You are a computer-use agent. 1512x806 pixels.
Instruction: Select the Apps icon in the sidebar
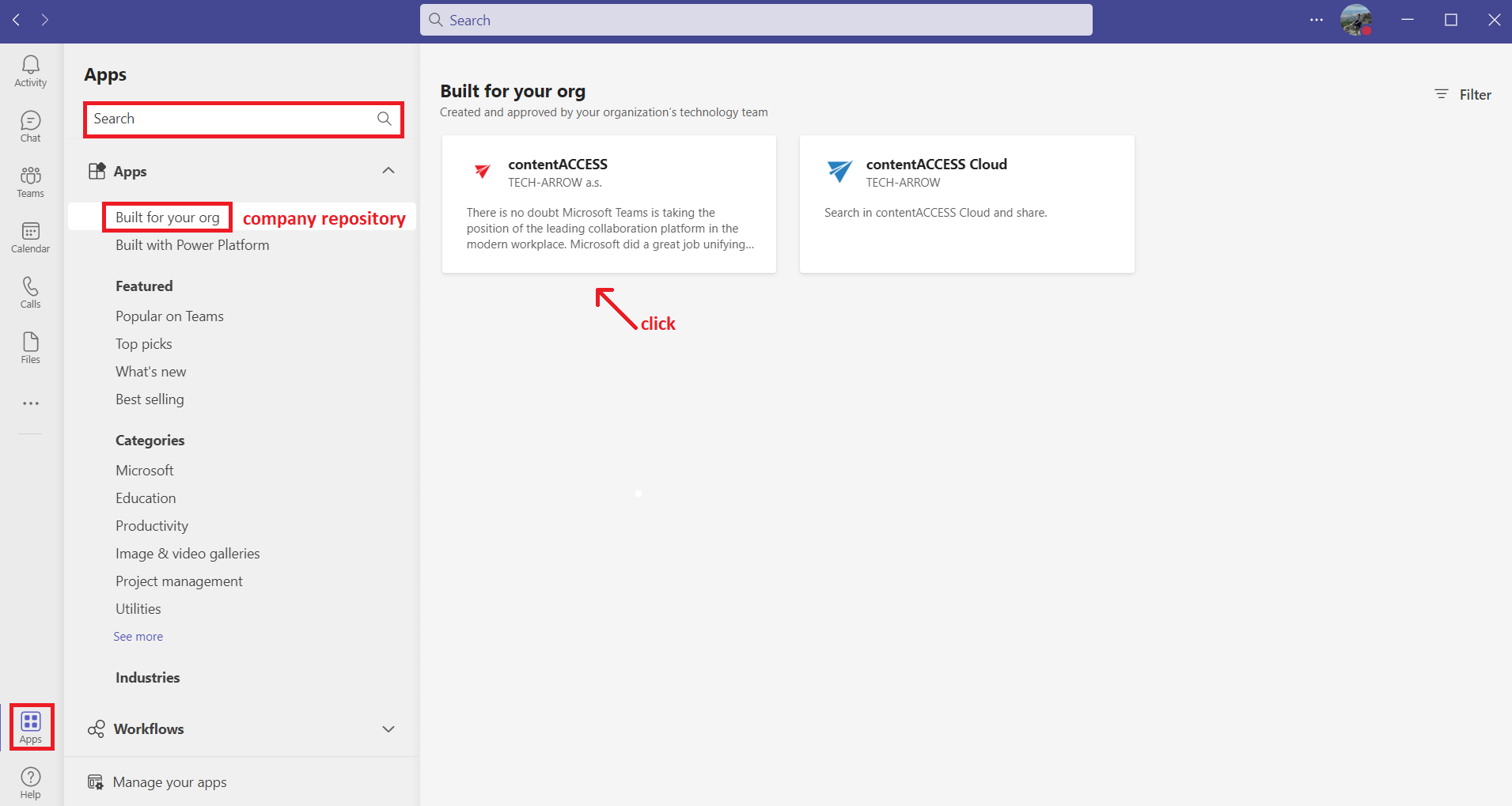point(31,727)
